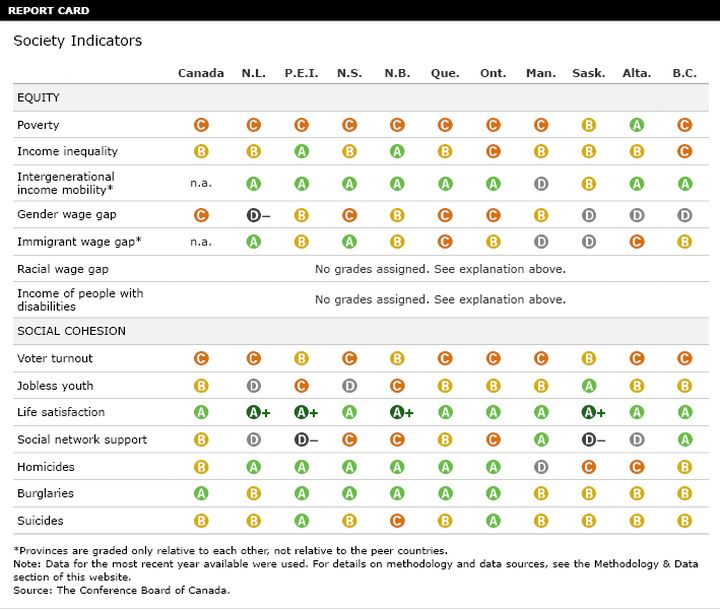The height and width of the screenshot is (611, 720).
Task: Click N.L.'s D– grade for Gender wage gap
Action: tap(258, 215)
